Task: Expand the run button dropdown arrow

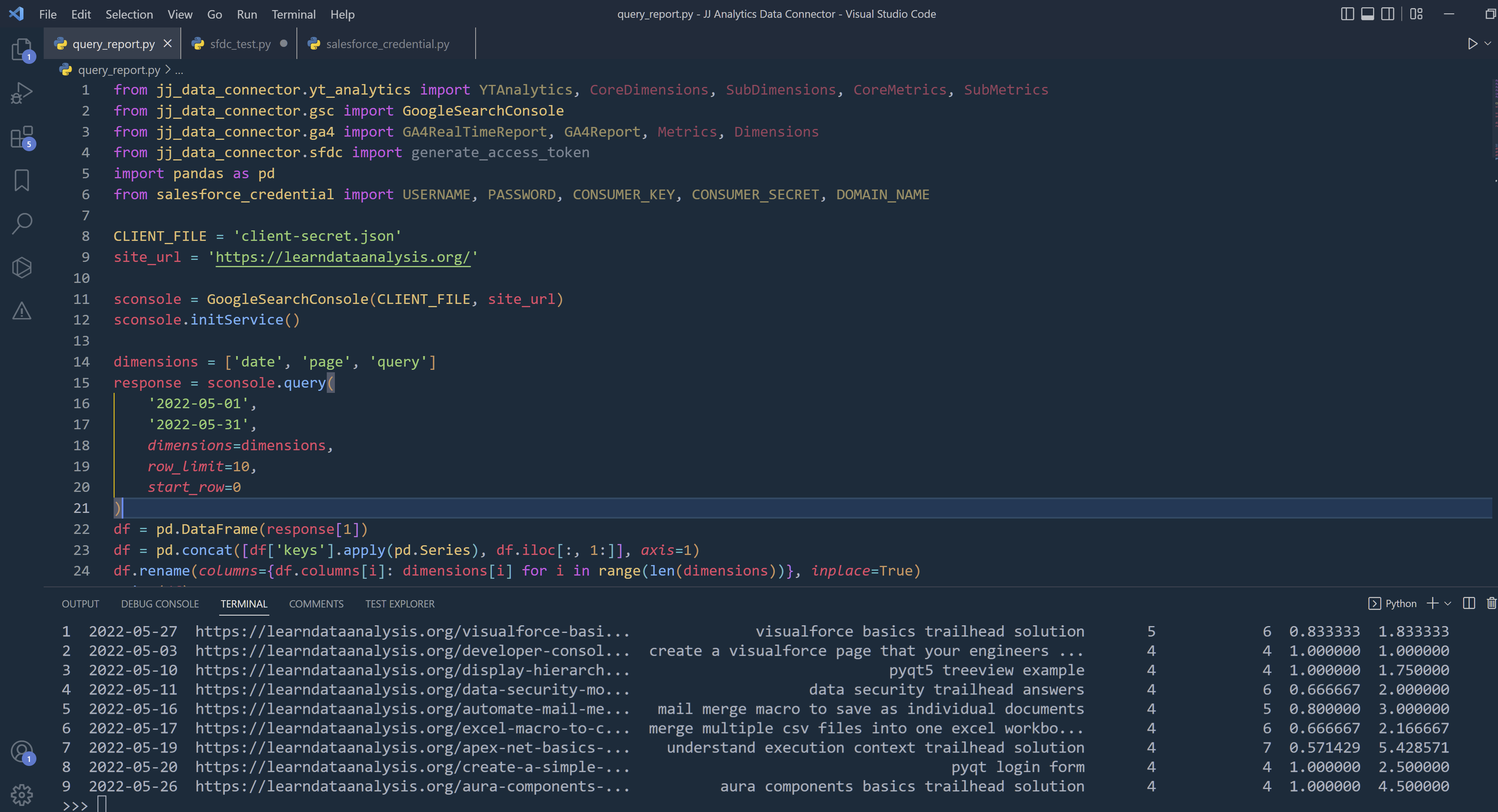Action: (1487, 44)
